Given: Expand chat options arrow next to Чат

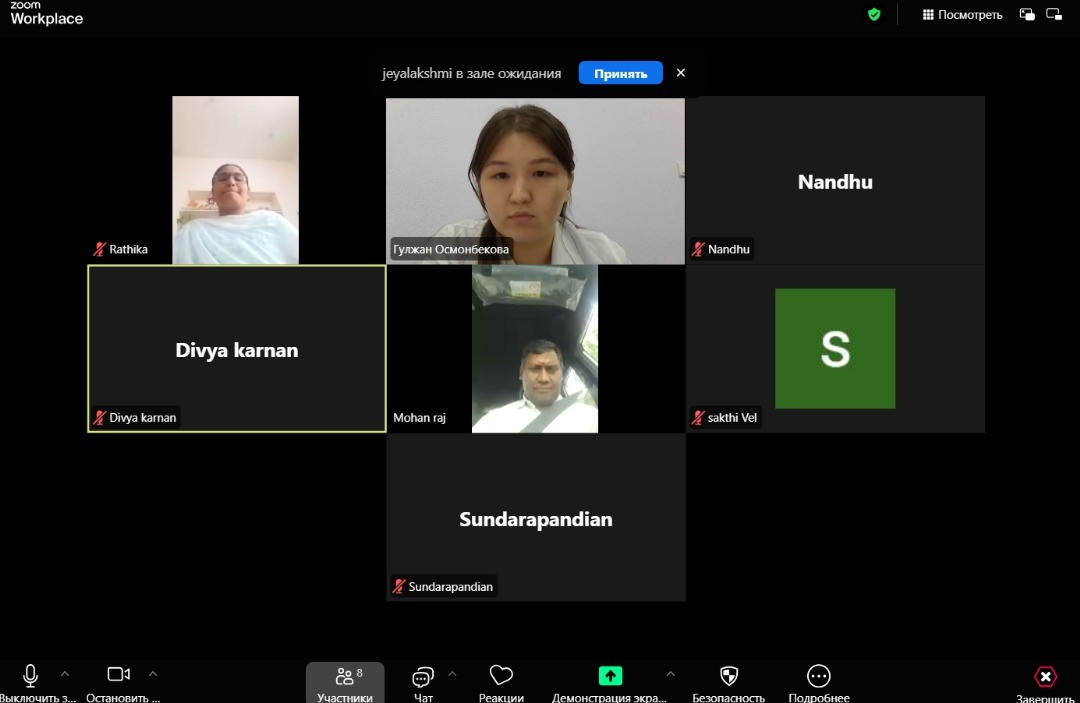Looking at the screenshot, I should 452,673.
